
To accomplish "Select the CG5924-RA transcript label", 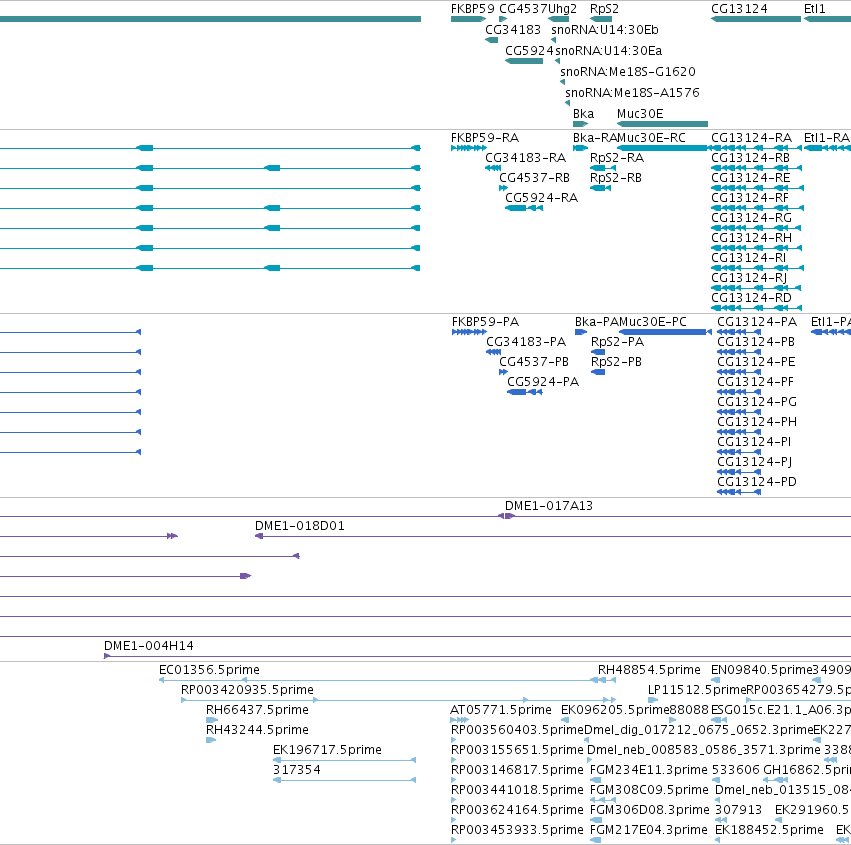I will pos(542,198).
